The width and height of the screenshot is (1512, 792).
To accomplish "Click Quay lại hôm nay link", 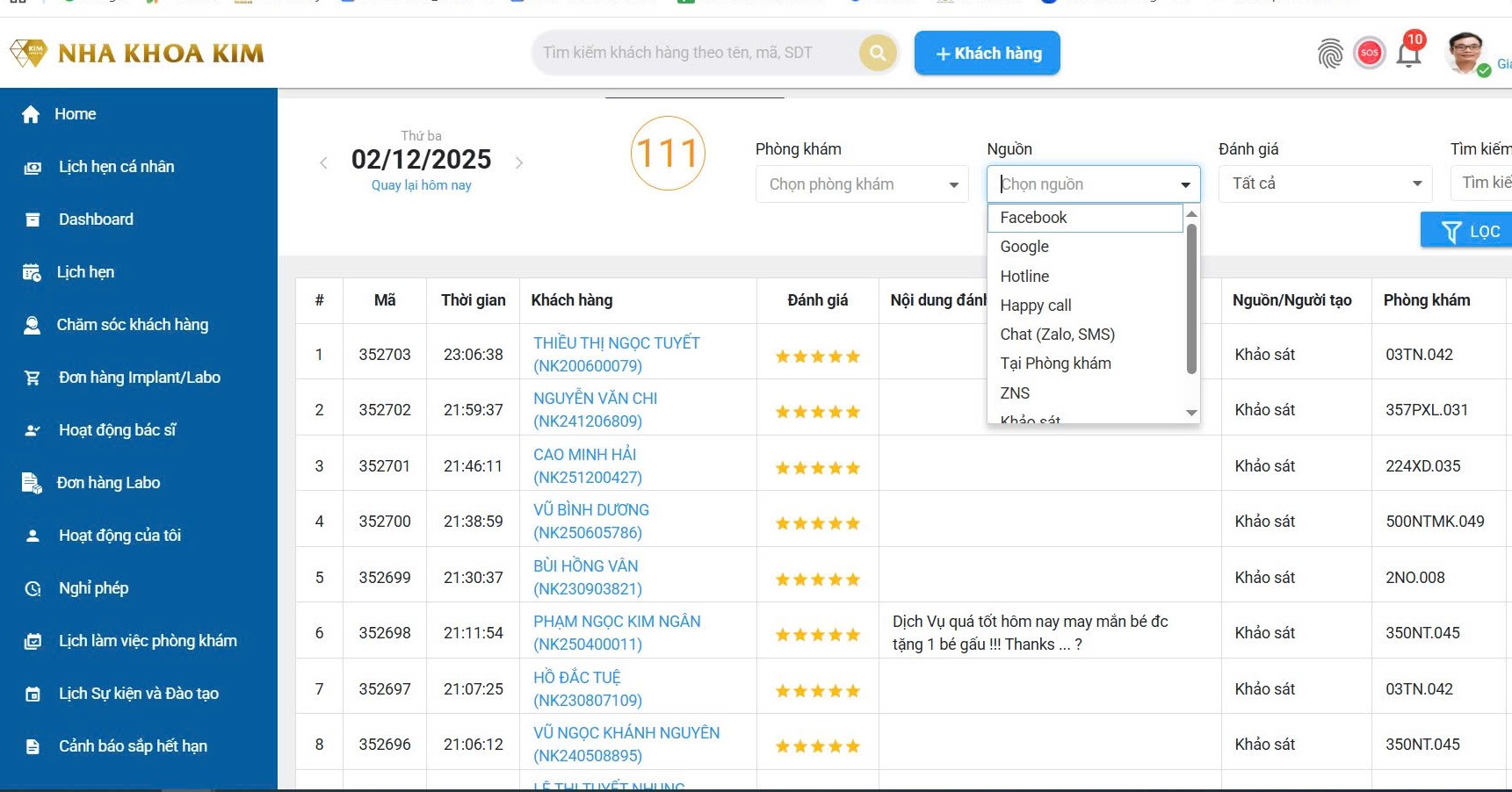I will pyautogui.click(x=421, y=185).
